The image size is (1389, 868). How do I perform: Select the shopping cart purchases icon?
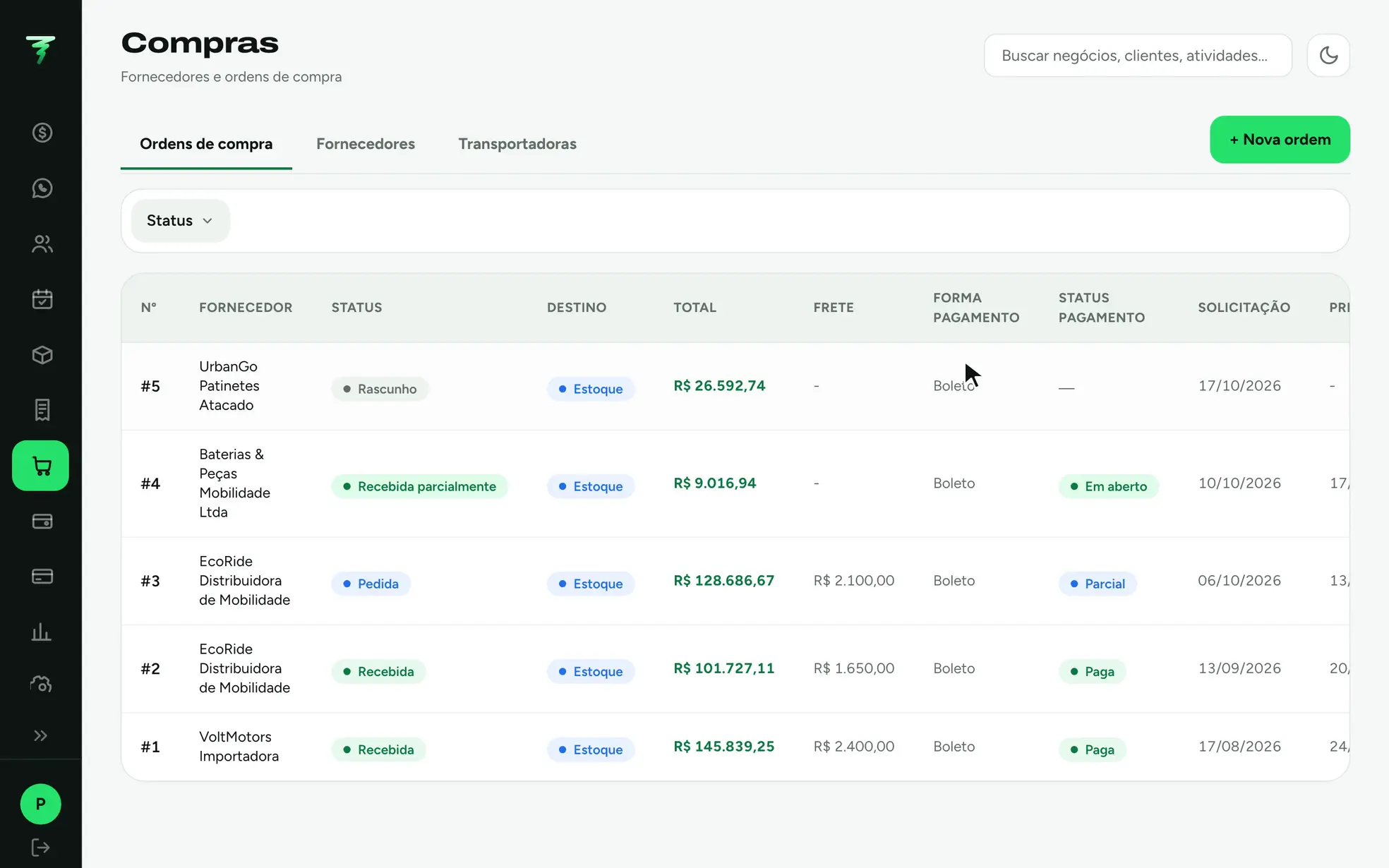[x=40, y=466]
